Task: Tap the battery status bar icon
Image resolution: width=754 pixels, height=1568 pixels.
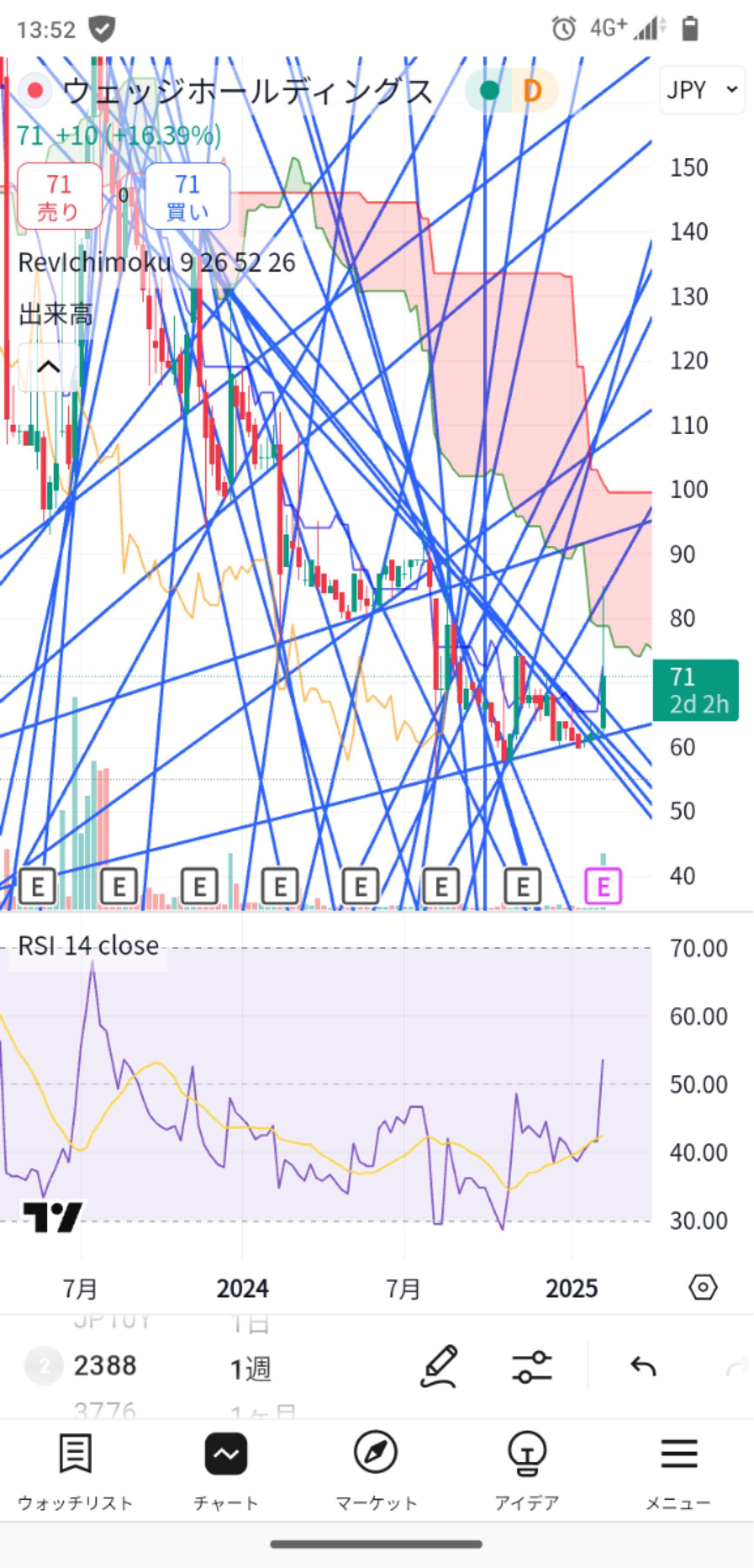Action: (690, 29)
